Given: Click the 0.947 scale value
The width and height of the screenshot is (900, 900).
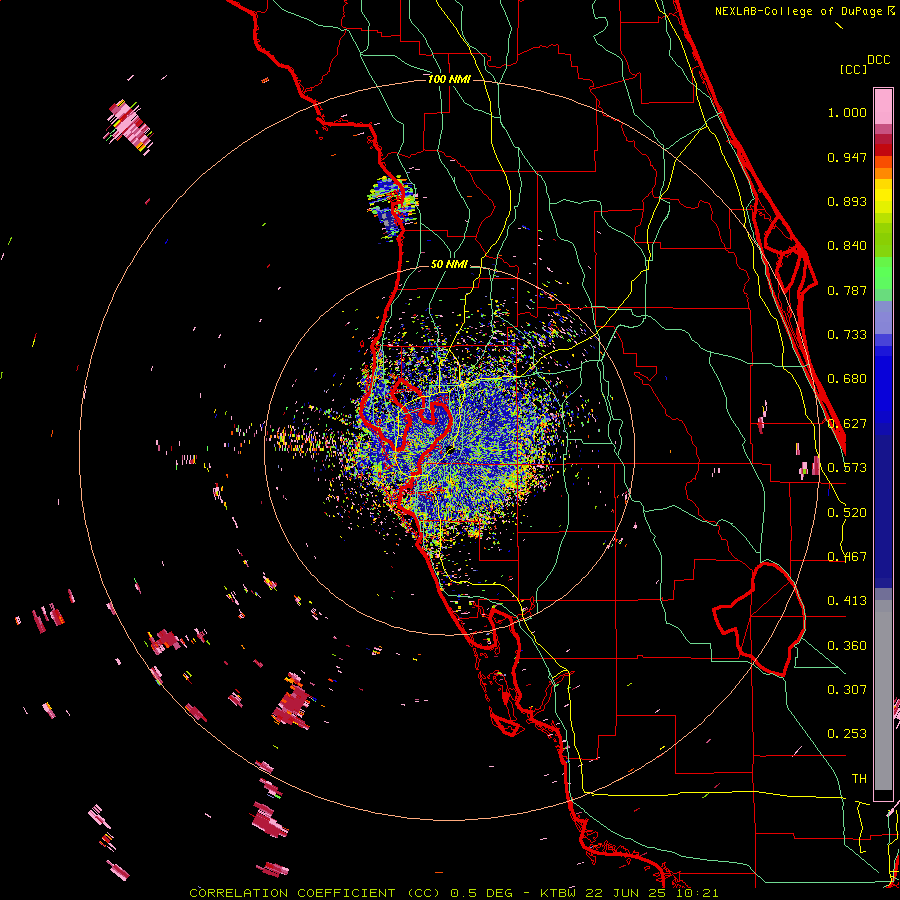Looking at the screenshot, I should [x=847, y=157].
